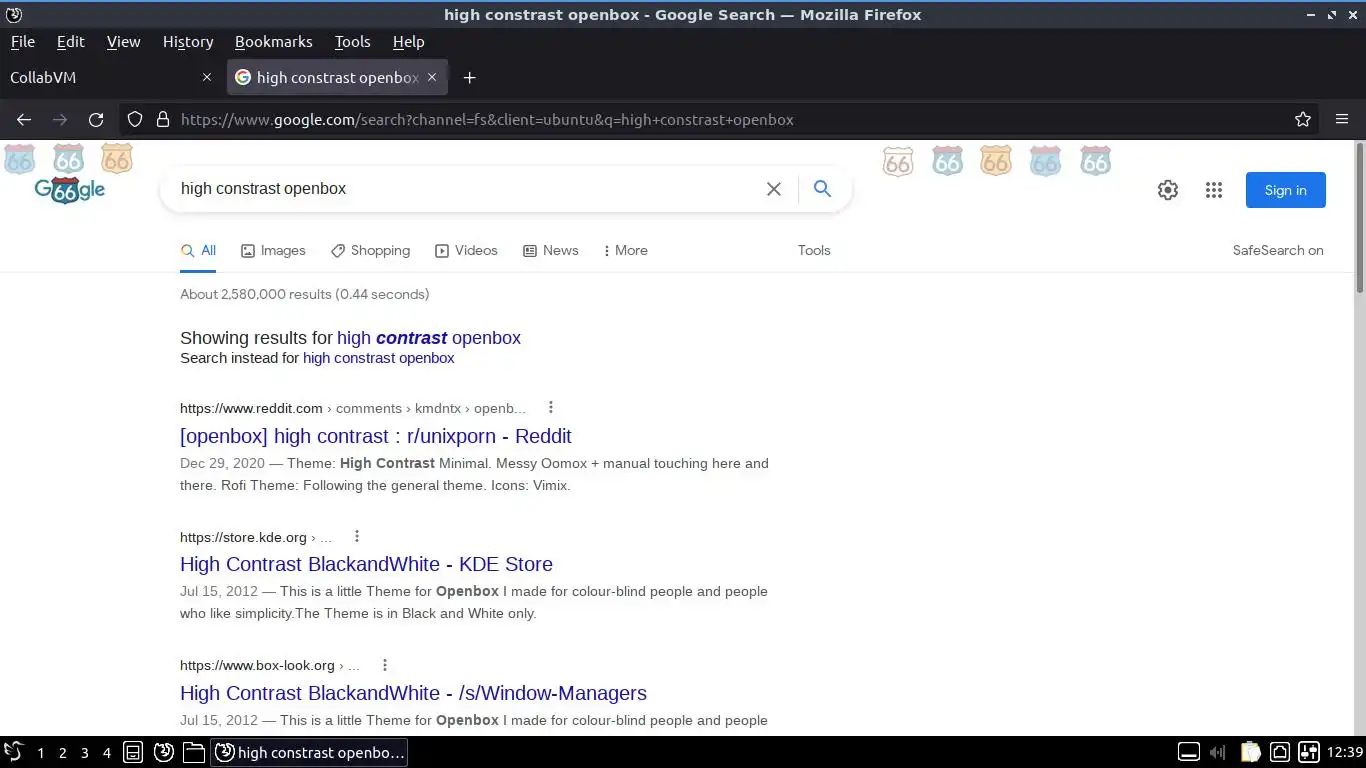Click the Firefox window button in taskbar
This screenshot has width=1366, height=768.
coord(309,752)
